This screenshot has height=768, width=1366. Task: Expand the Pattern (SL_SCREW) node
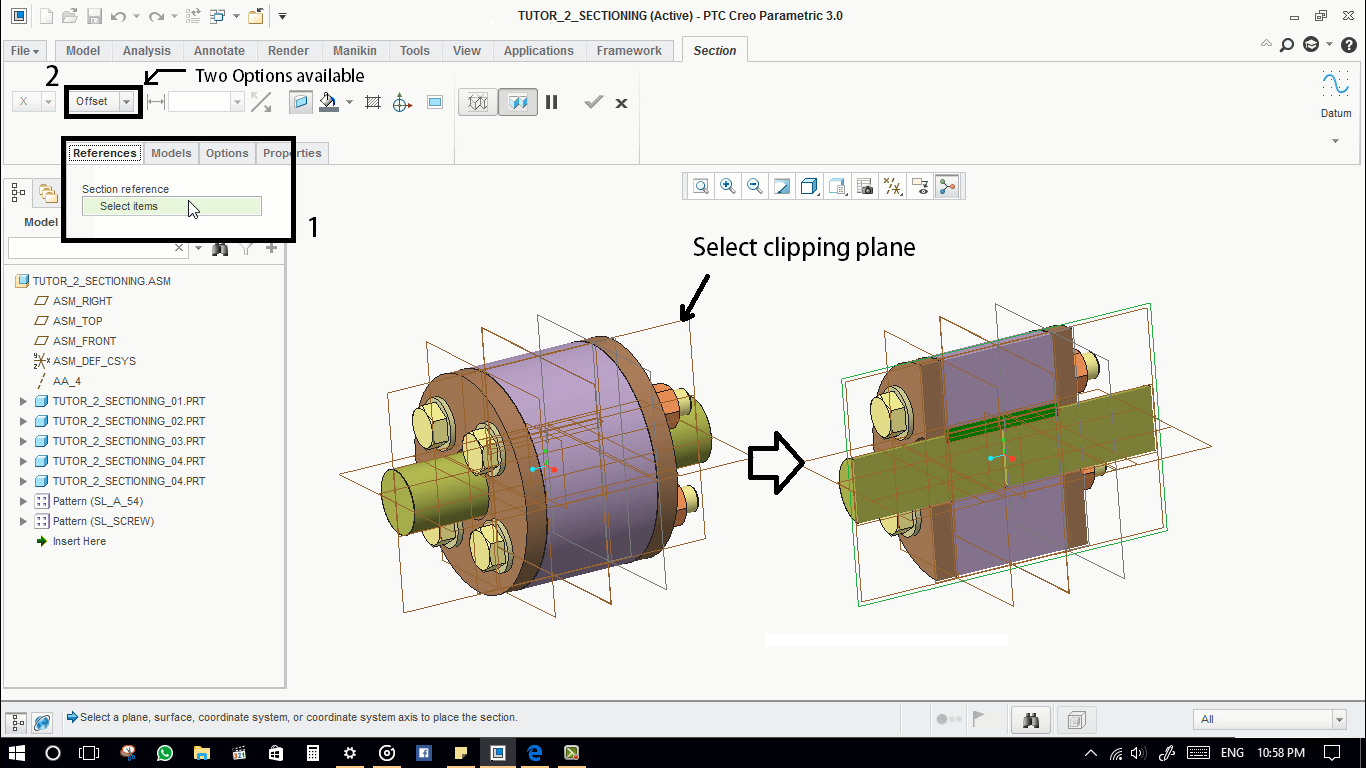click(x=24, y=521)
